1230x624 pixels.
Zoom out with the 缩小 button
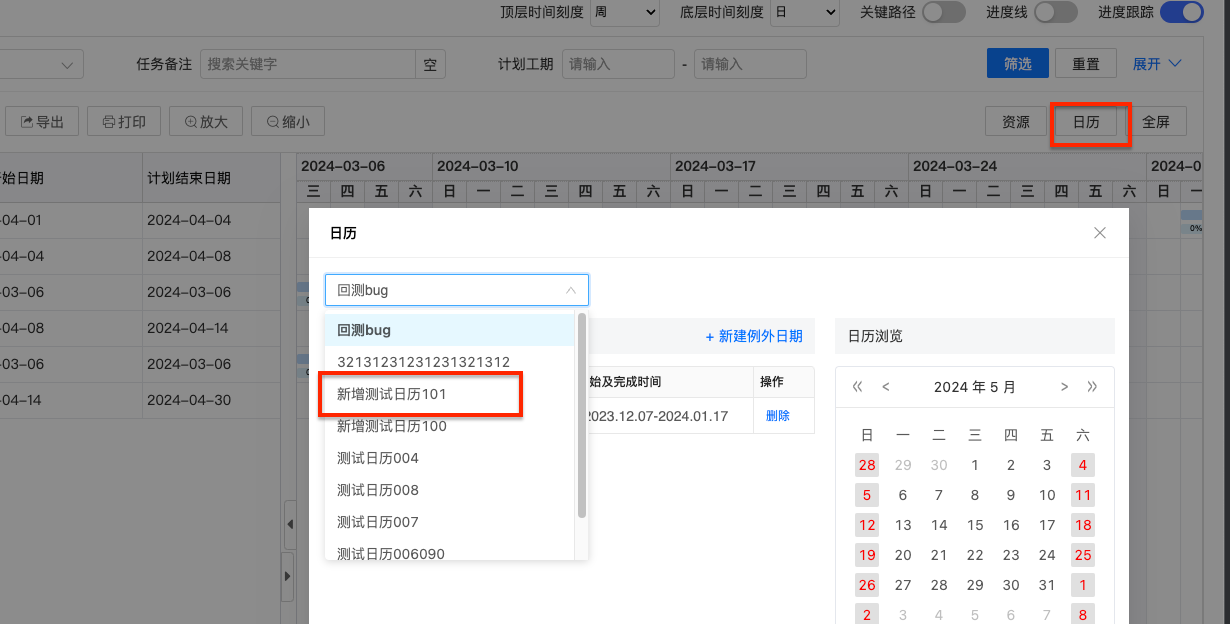pyautogui.click(x=287, y=122)
